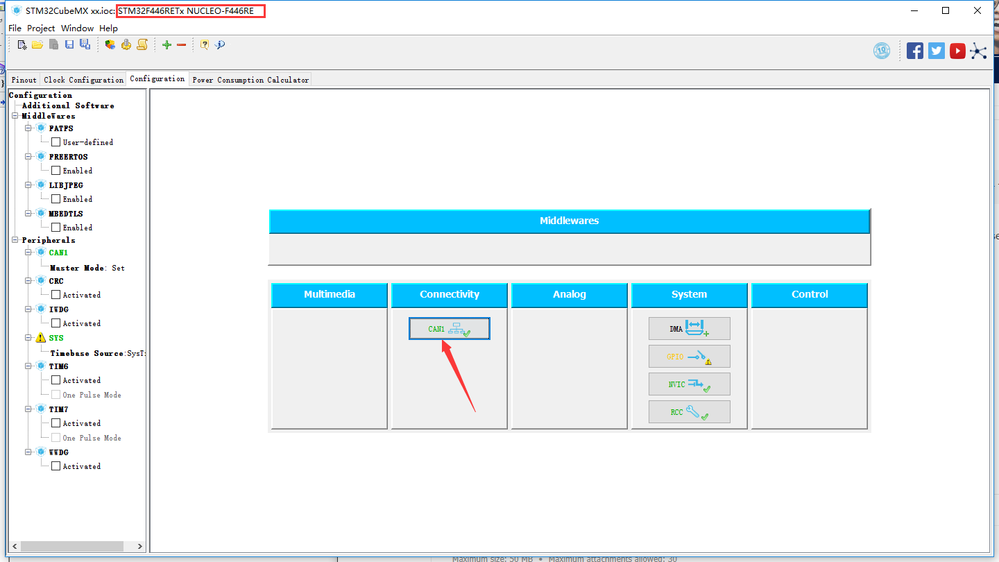The image size is (999, 562).
Task: Enable the FREERTOS checkbox
Action: (x=56, y=171)
